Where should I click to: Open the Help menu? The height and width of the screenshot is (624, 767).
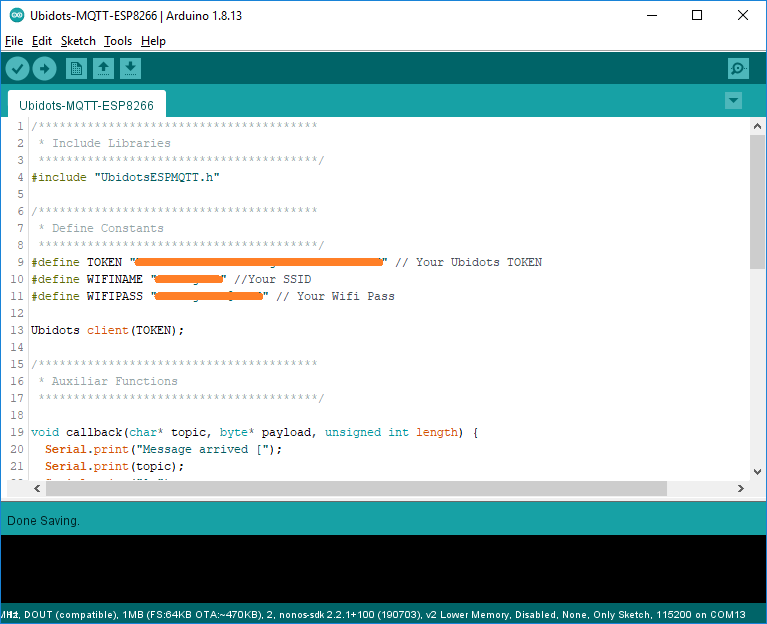coord(153,41)
